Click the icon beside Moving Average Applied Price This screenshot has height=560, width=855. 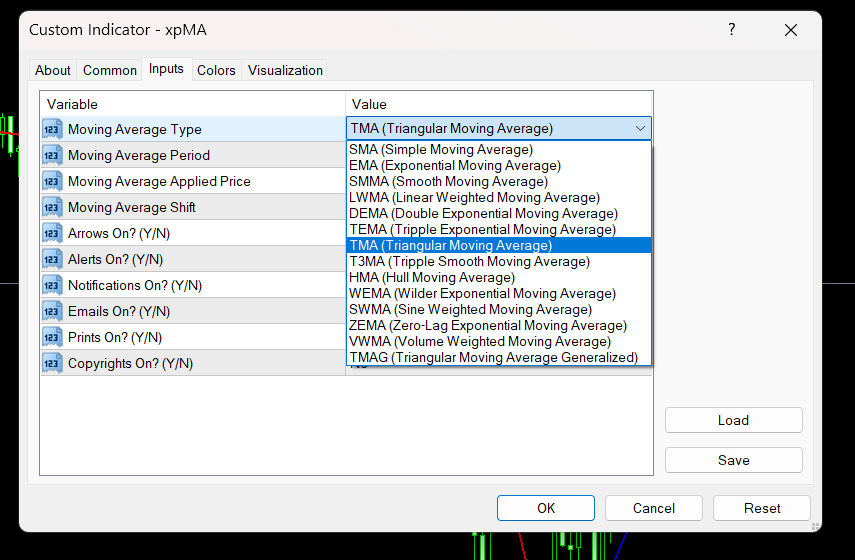(53, 181)
